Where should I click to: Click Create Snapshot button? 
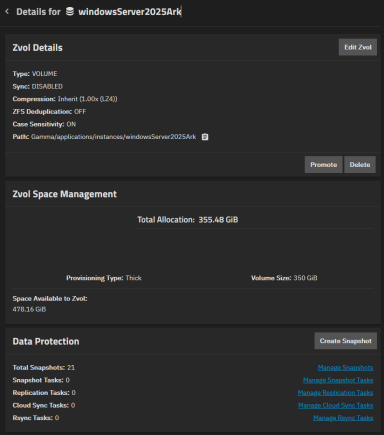click(x=345, y=341)
